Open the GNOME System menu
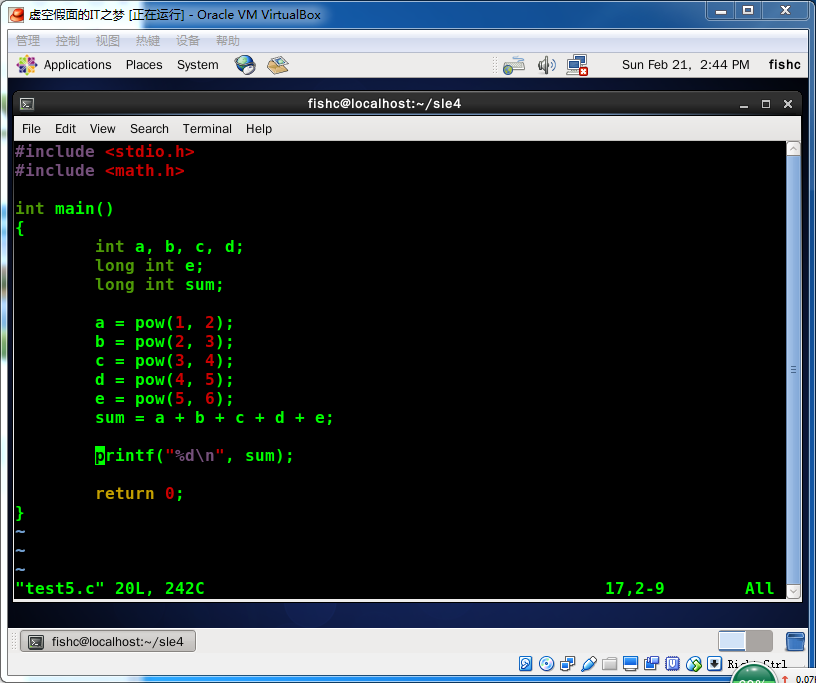Screen dimensions: 816x683 [x=198, y=65]
